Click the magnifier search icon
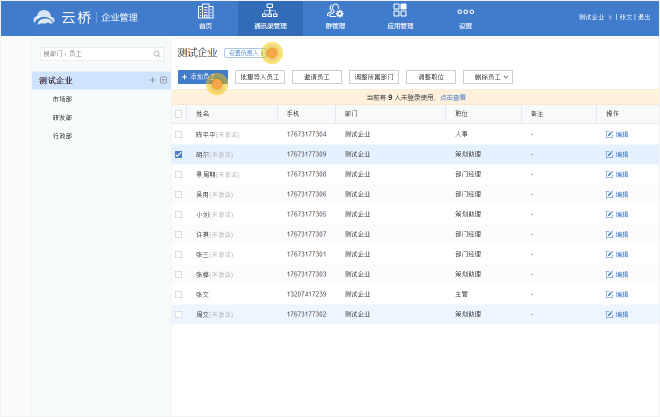This screenshot has width=660, height=417. click(x=157, y=54)
